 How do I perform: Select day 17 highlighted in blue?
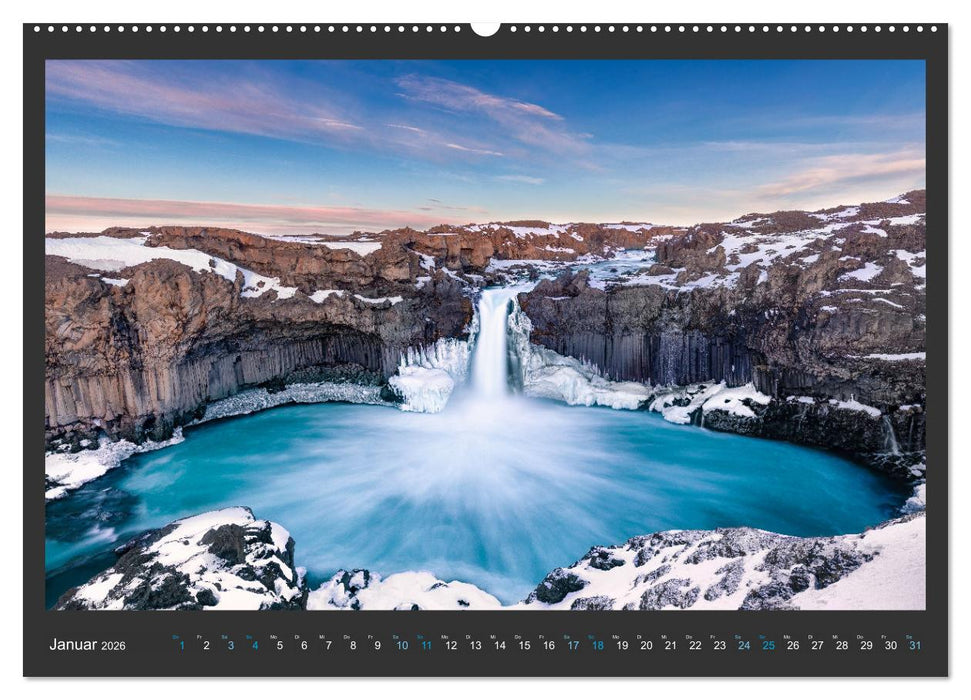point(573,646)
